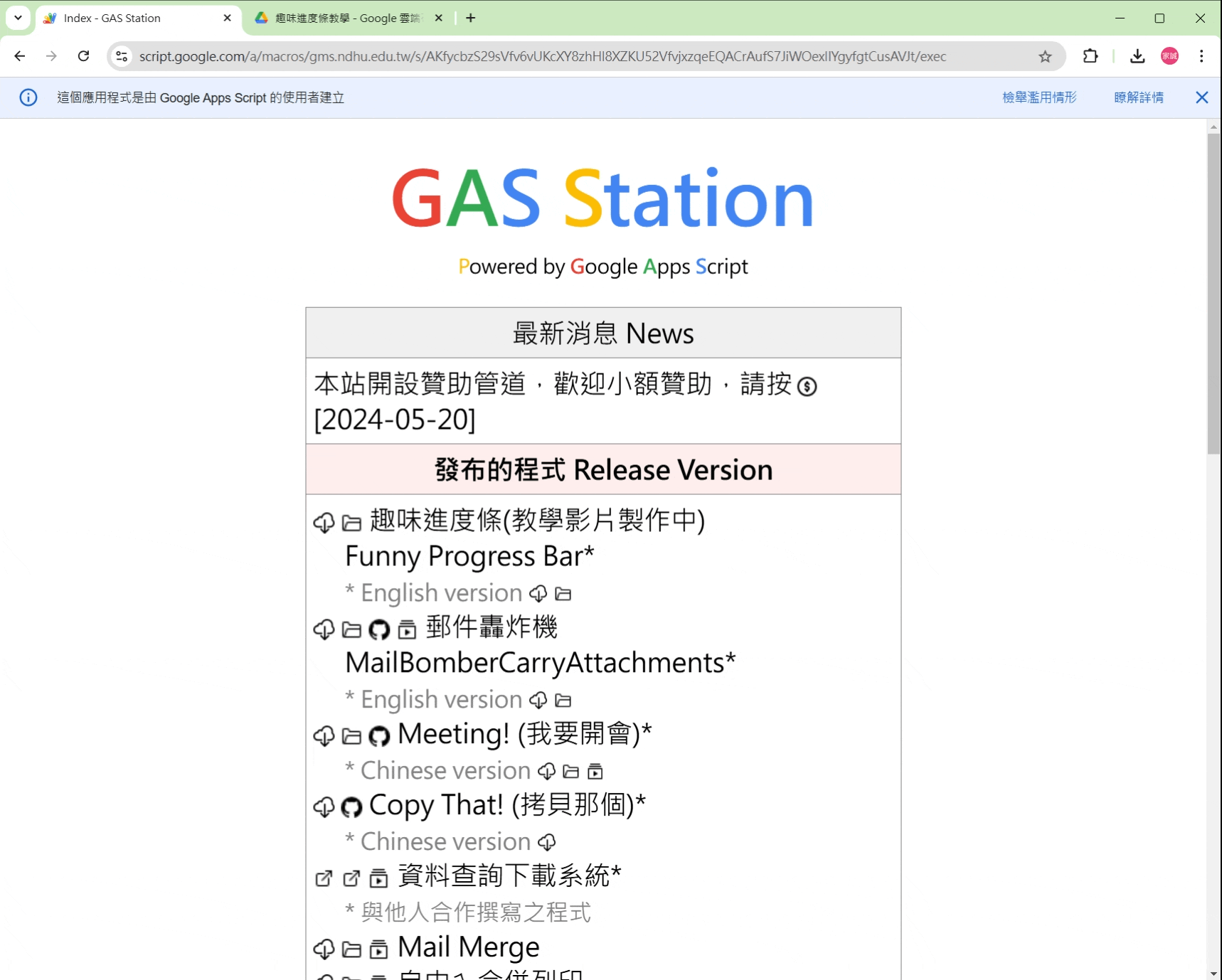View site information icon in address bar
This screenshot has width=1222, height=980.
pyautogui.click(x=122, y=56)
